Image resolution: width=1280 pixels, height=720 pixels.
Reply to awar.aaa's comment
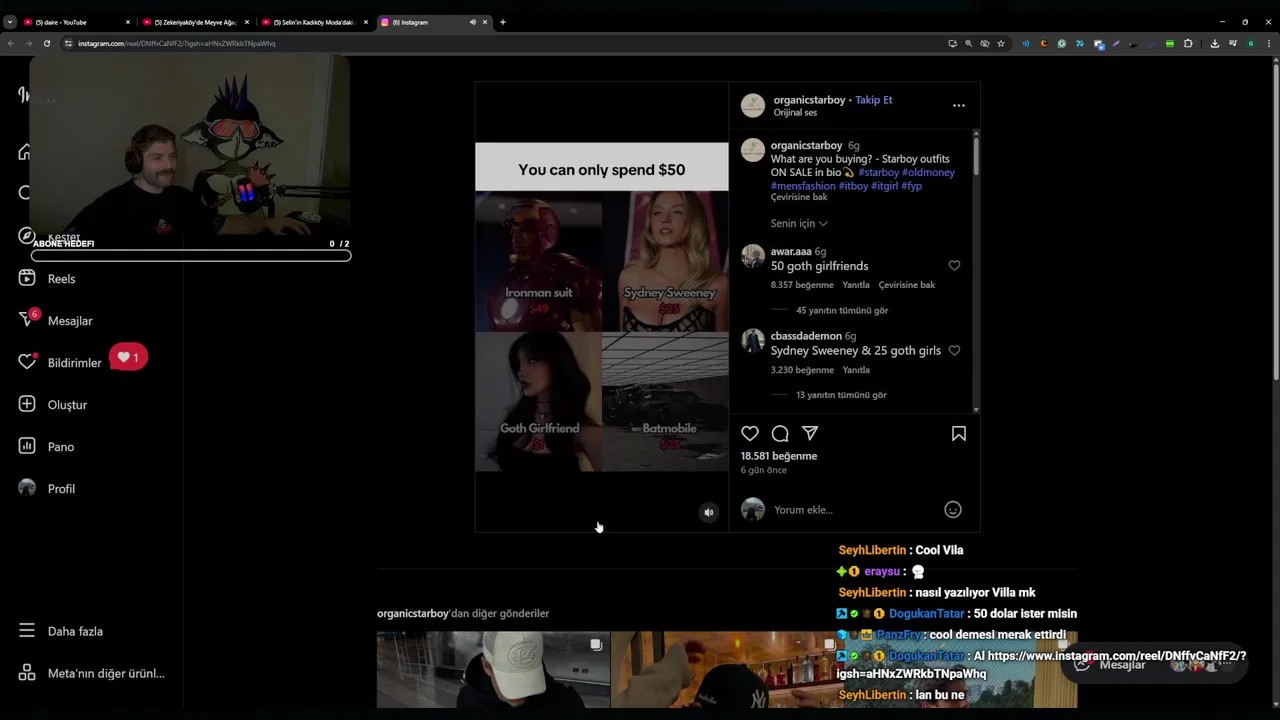(856, 285)
